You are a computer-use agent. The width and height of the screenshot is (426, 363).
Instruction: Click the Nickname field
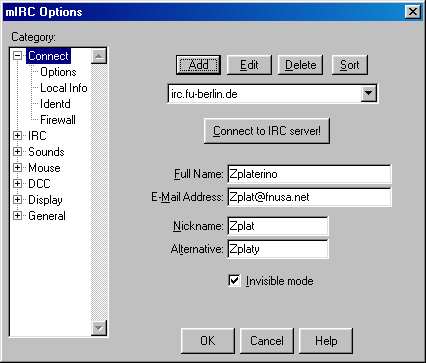click(278, 226)
